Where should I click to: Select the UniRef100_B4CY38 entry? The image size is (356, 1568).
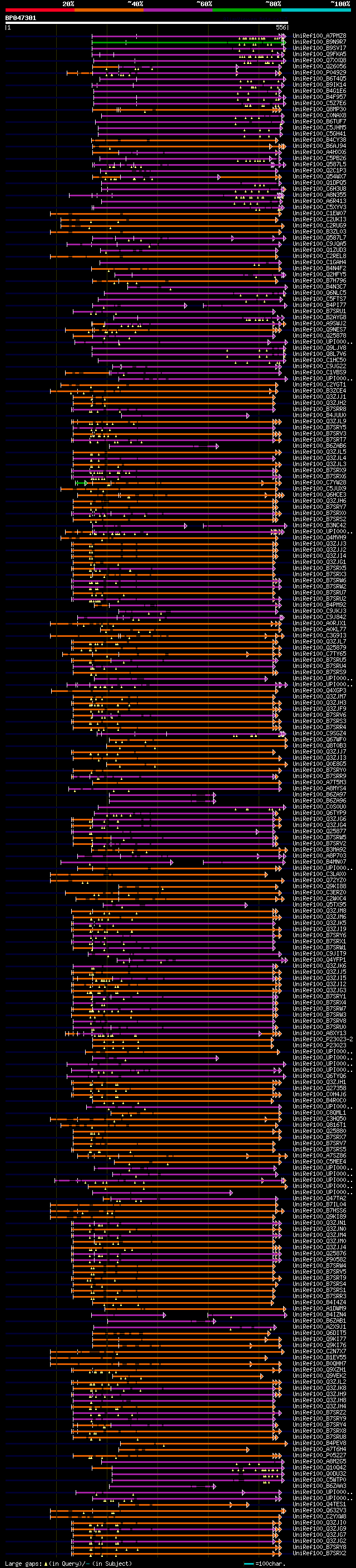[319, 140]
